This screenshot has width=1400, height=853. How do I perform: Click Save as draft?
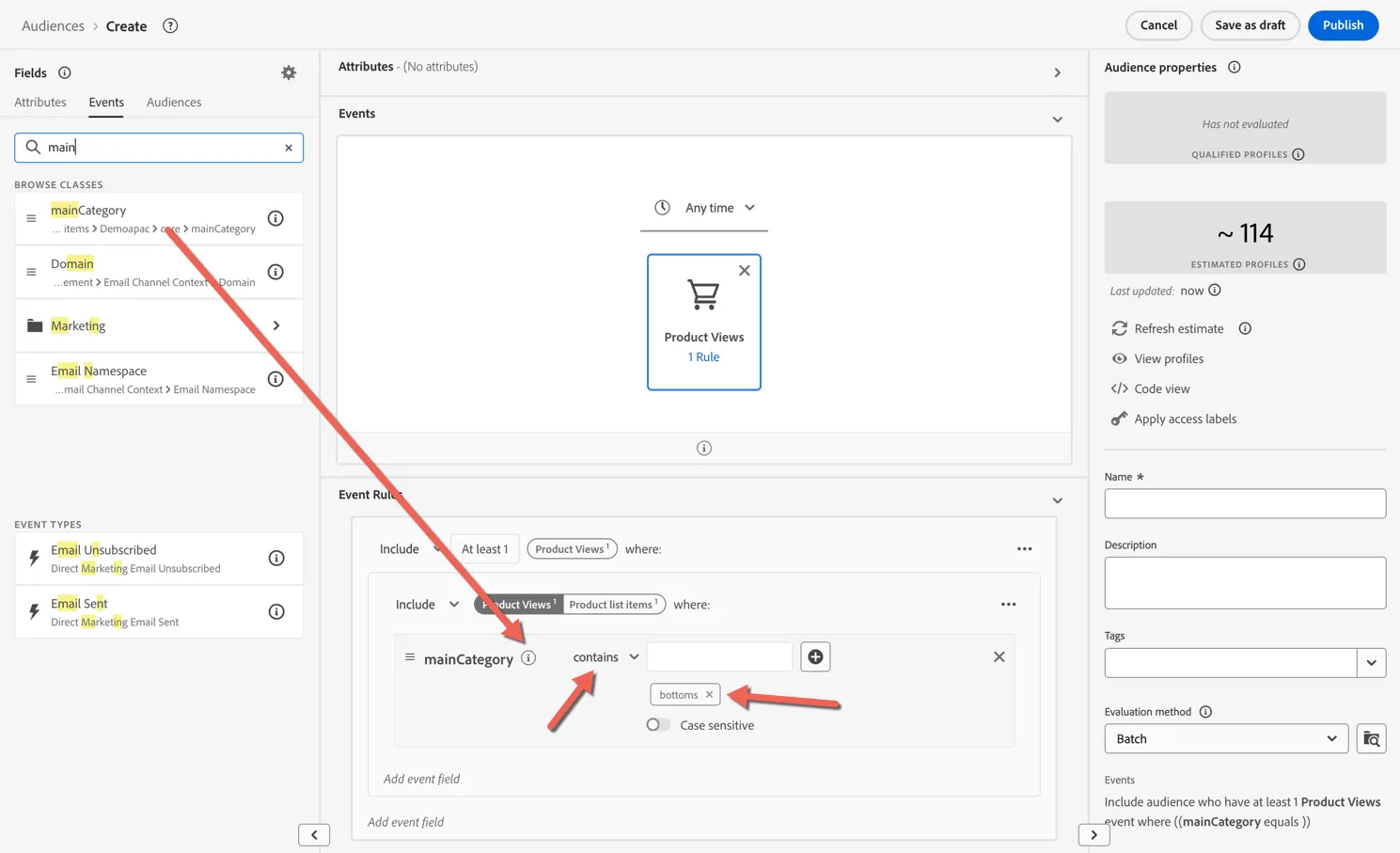[x=1250, y=25]
